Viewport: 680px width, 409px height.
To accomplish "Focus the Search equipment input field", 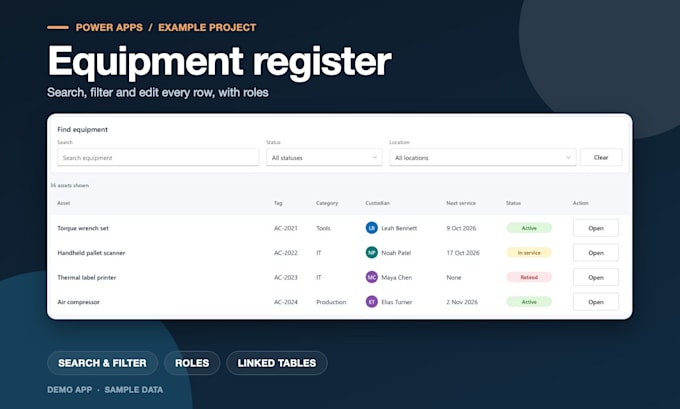I will click(158, 157).
